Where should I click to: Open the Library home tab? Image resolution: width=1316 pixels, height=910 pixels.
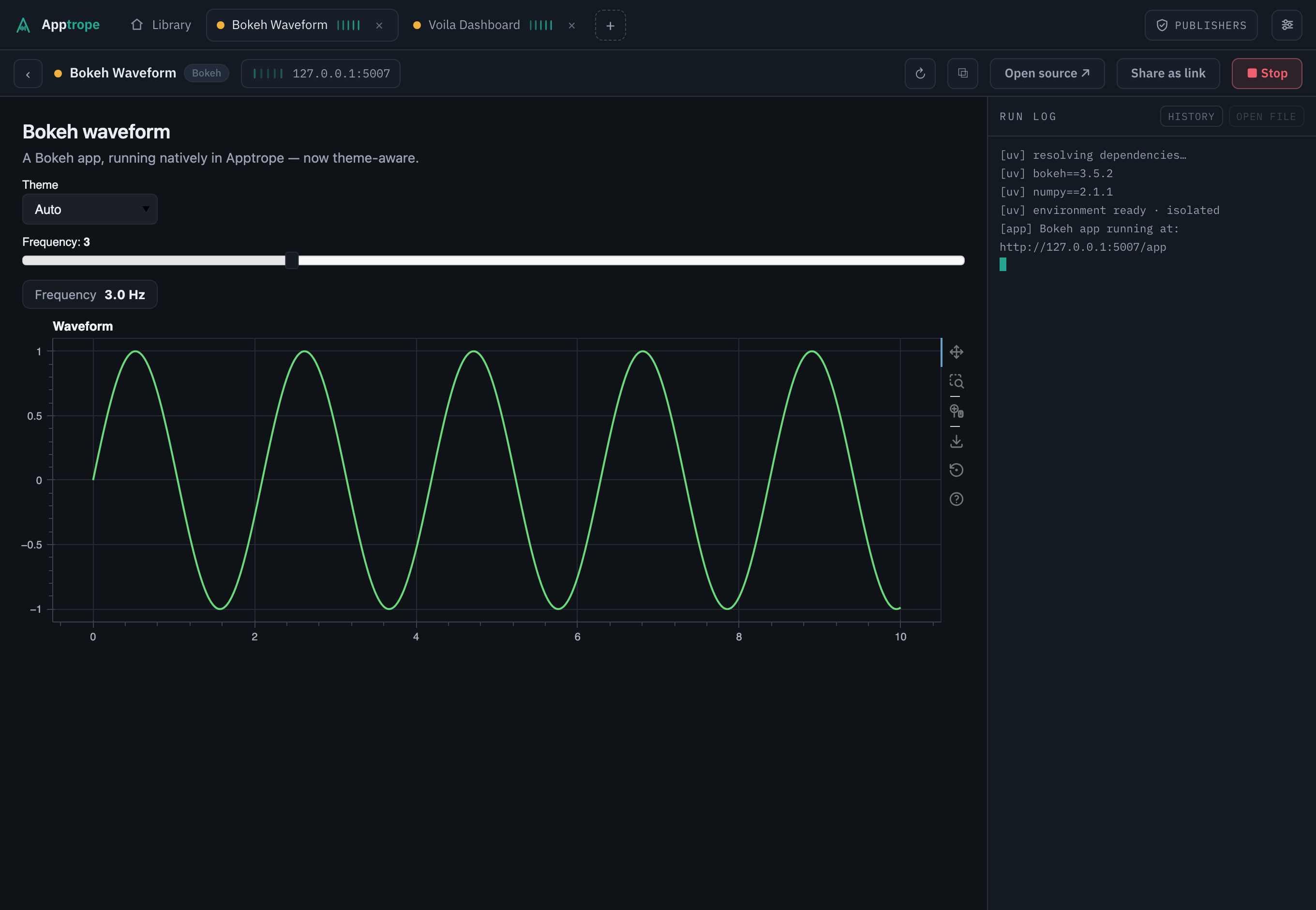pyautogui.click(x=161, y=25)
